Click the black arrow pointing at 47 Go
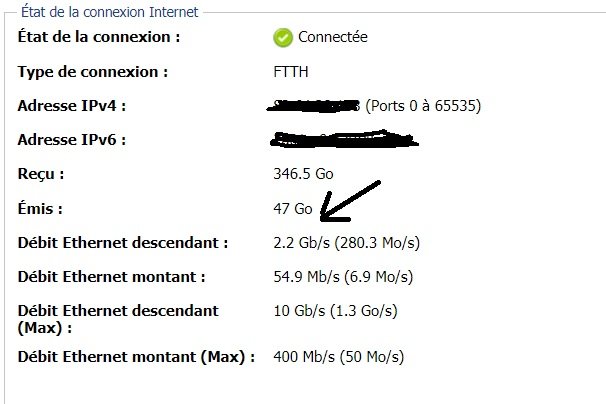Image resolution: width=606 pixels, height=404 pixels. tap(350, 201)
